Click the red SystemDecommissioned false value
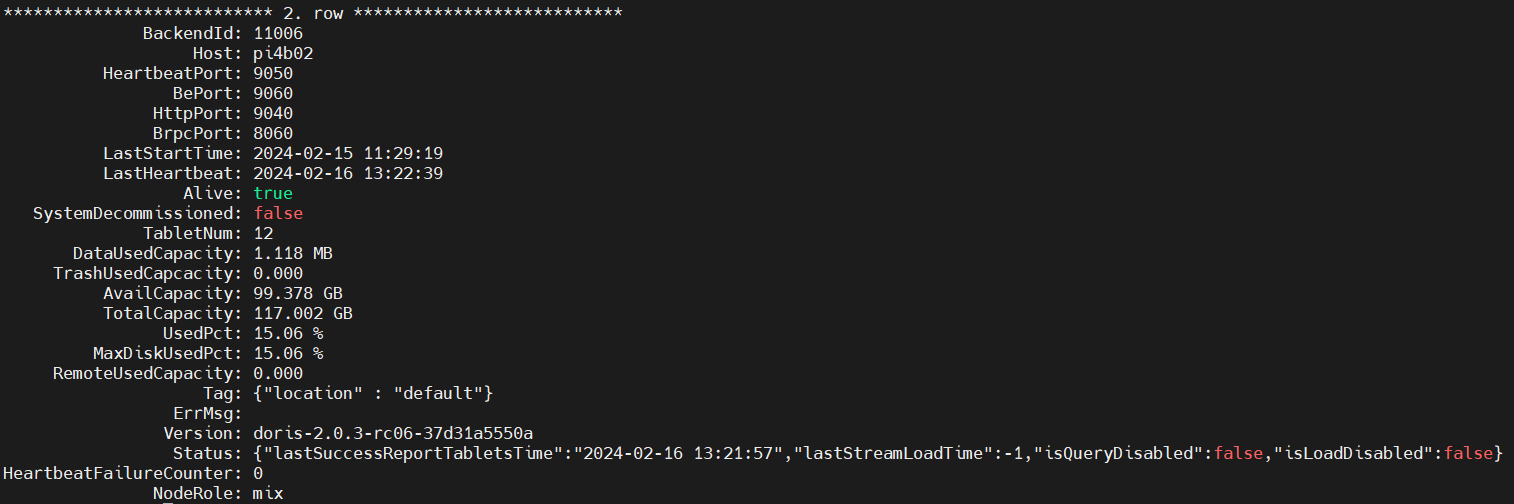 click(278, 213)
